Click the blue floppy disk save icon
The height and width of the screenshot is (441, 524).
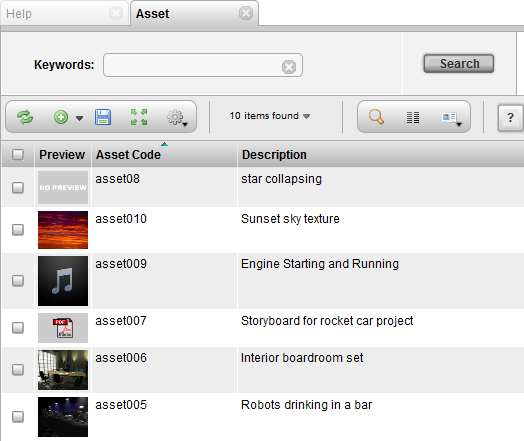103,117
